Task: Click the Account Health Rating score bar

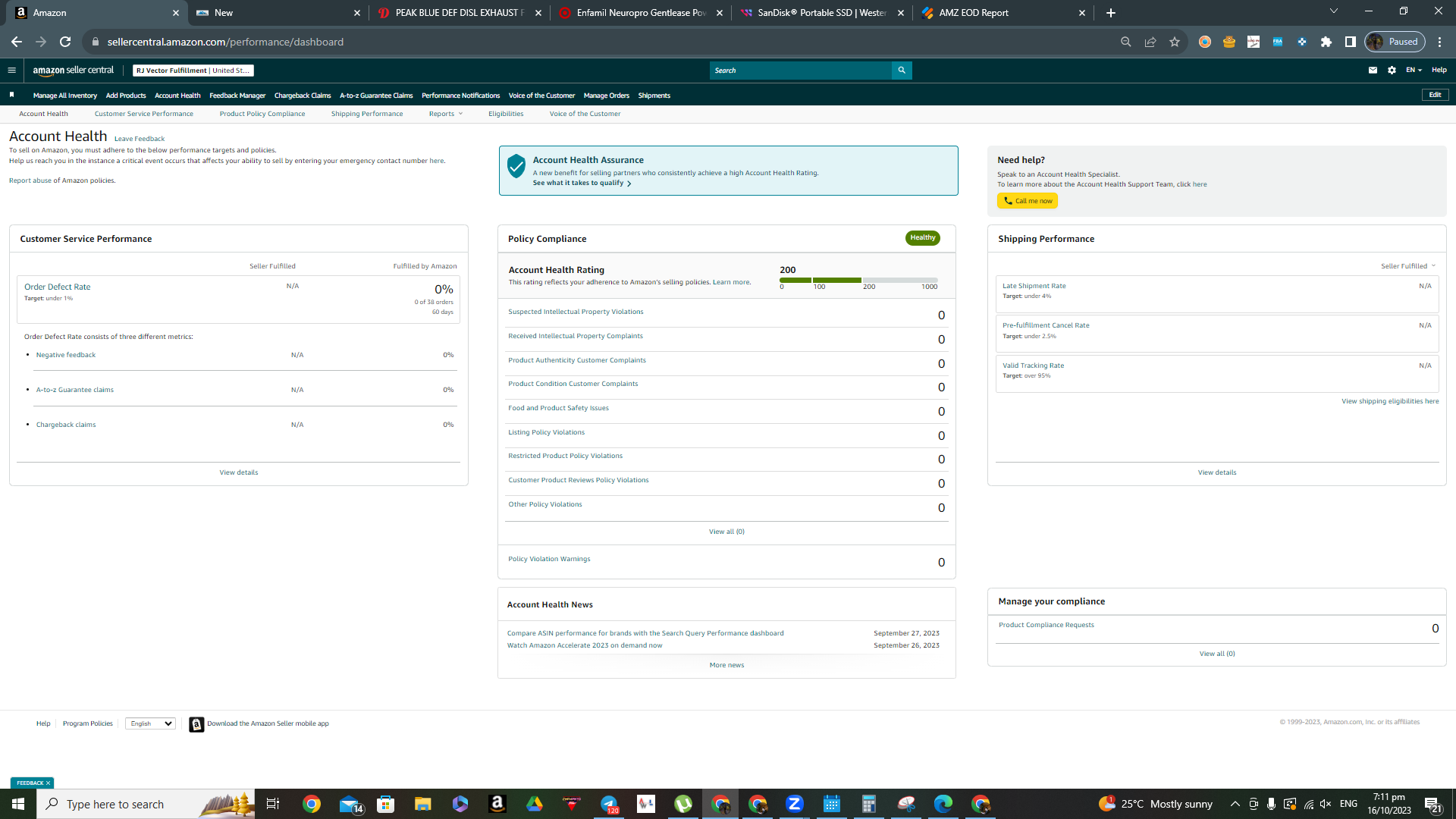Action: (858, 280)
